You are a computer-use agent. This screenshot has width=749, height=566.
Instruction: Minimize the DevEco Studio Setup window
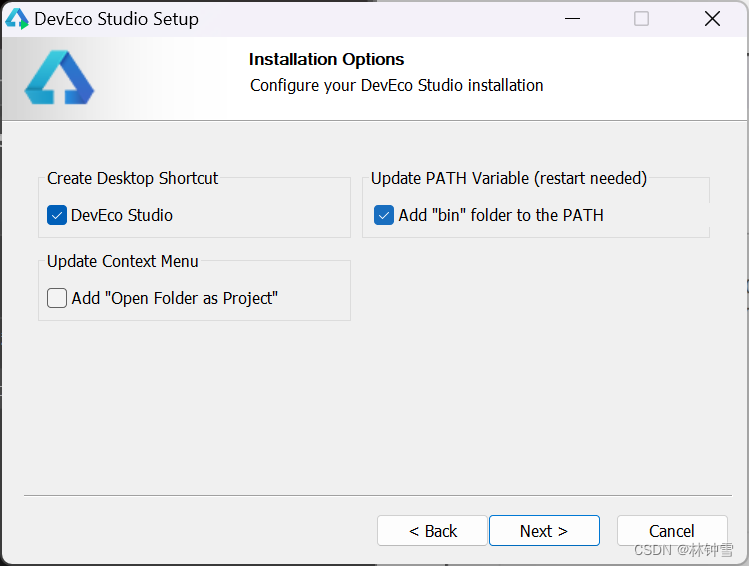[x=572, y=19]
